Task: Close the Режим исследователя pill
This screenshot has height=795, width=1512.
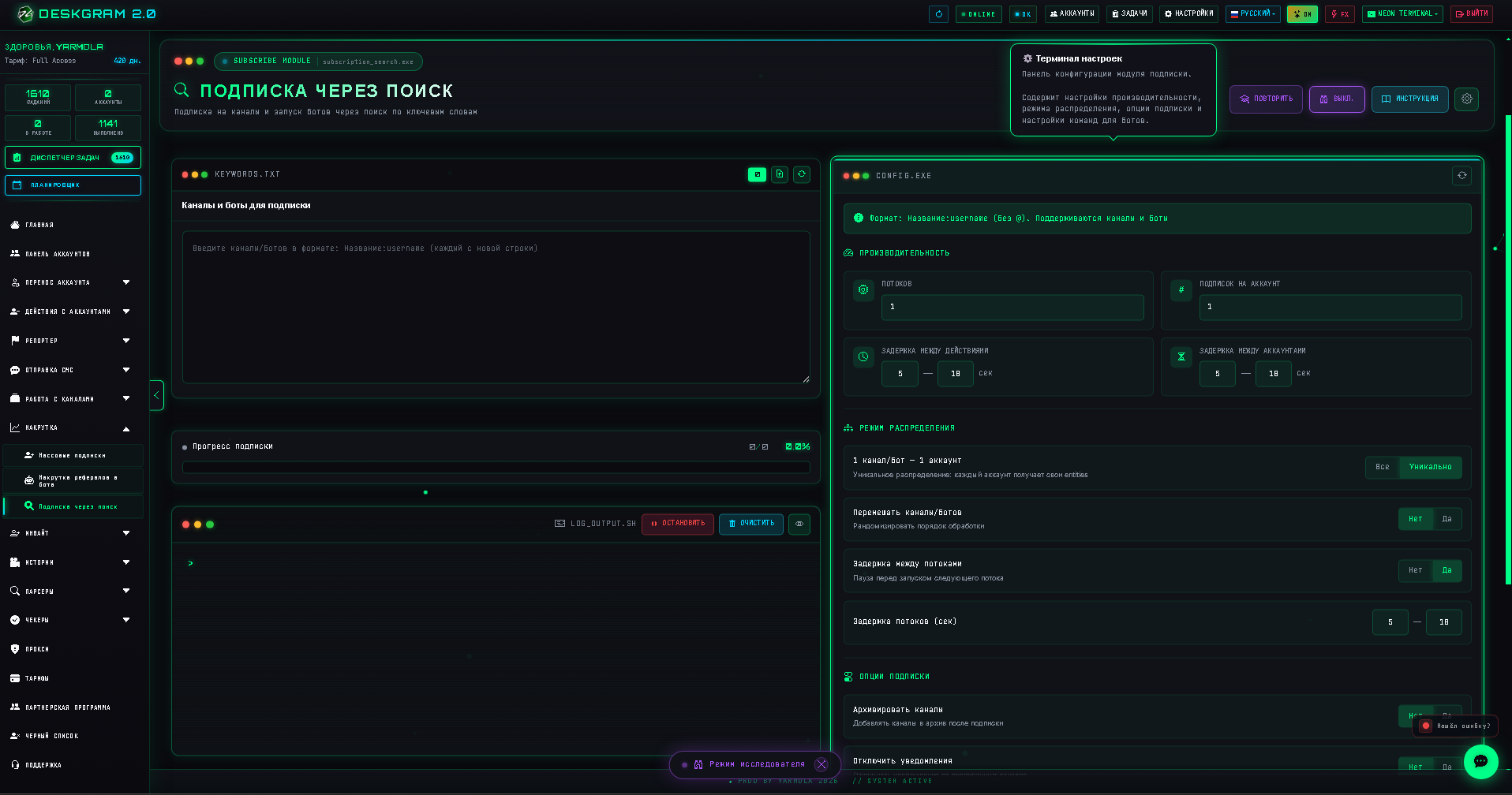Action: [821, 764]
